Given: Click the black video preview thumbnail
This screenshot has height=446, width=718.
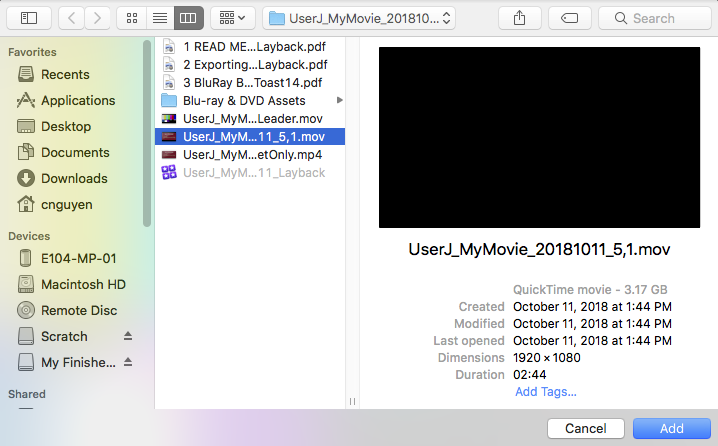Looking at the screenshot, I should (539, 137).
